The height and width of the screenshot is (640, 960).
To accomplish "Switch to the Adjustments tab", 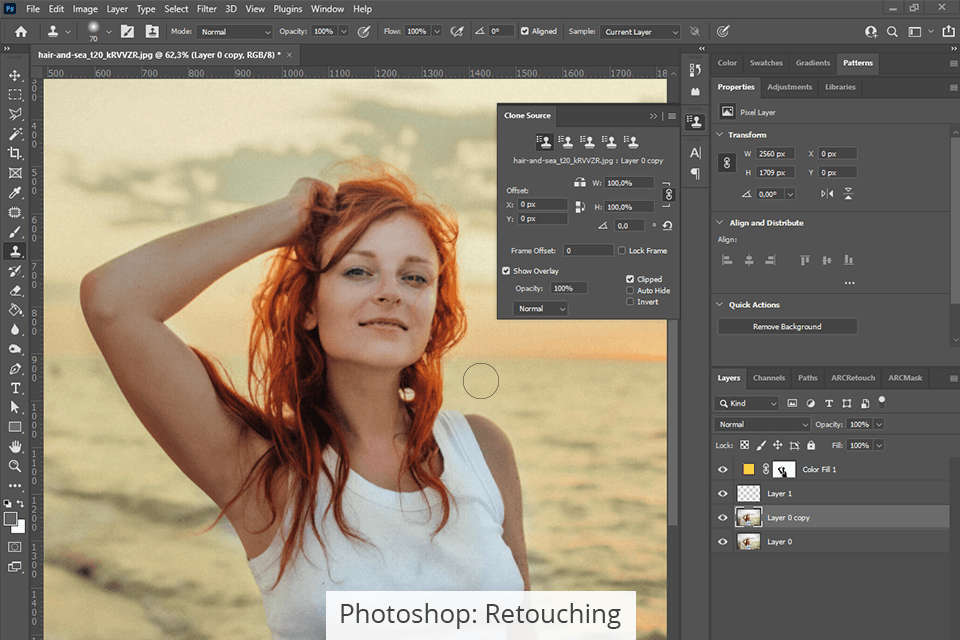I will [789, 87].
